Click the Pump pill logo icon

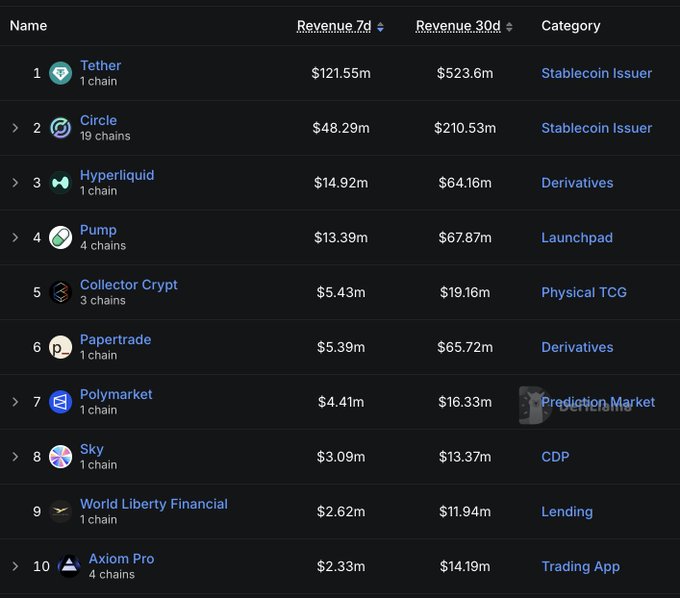point(60,237)
